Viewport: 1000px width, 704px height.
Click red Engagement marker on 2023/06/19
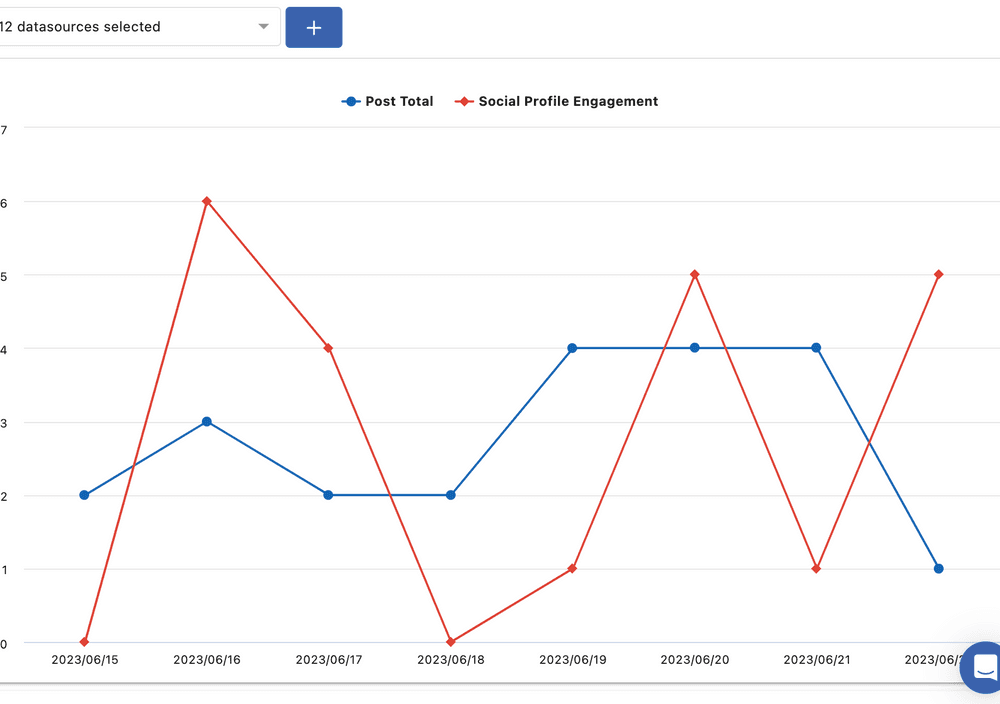pos(572,568)
